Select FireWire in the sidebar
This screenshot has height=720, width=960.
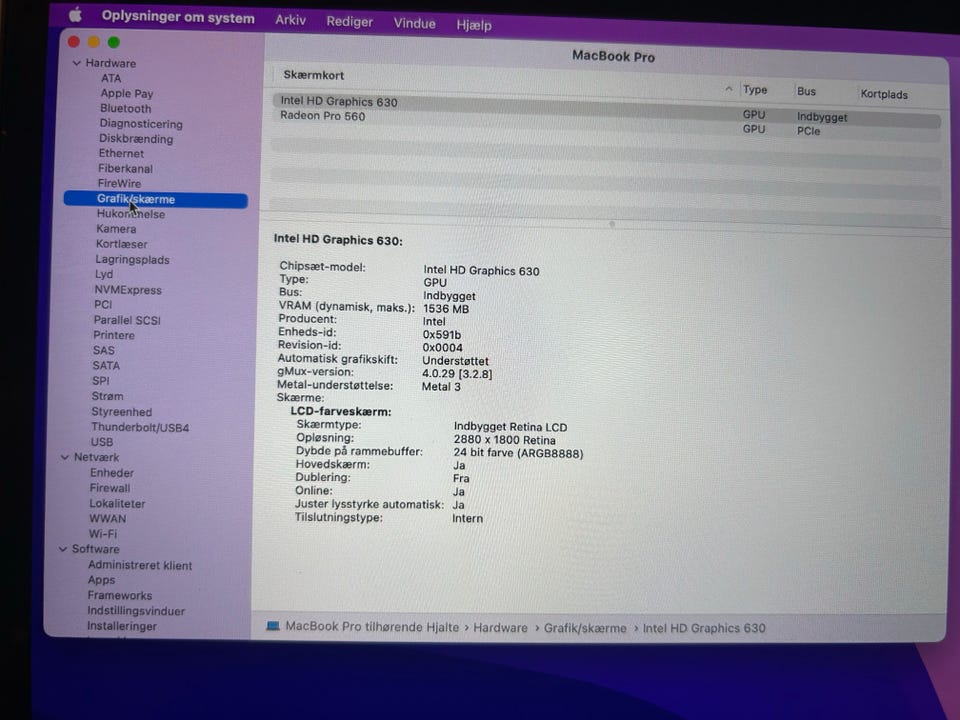point(119,184)
